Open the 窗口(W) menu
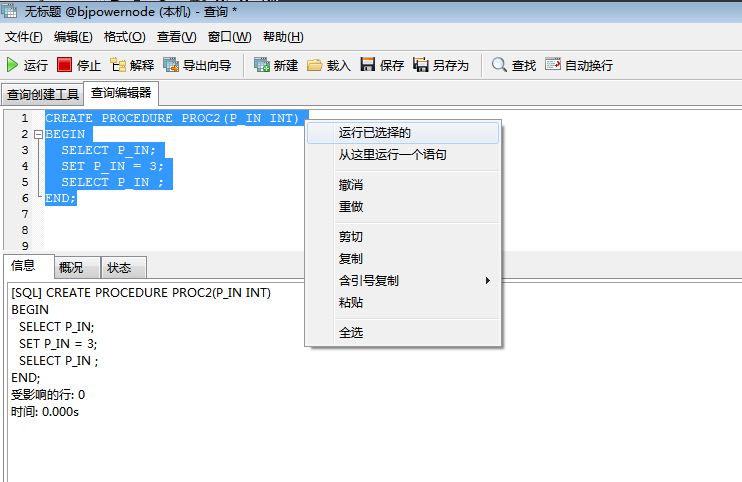 (x=230, y=37)
